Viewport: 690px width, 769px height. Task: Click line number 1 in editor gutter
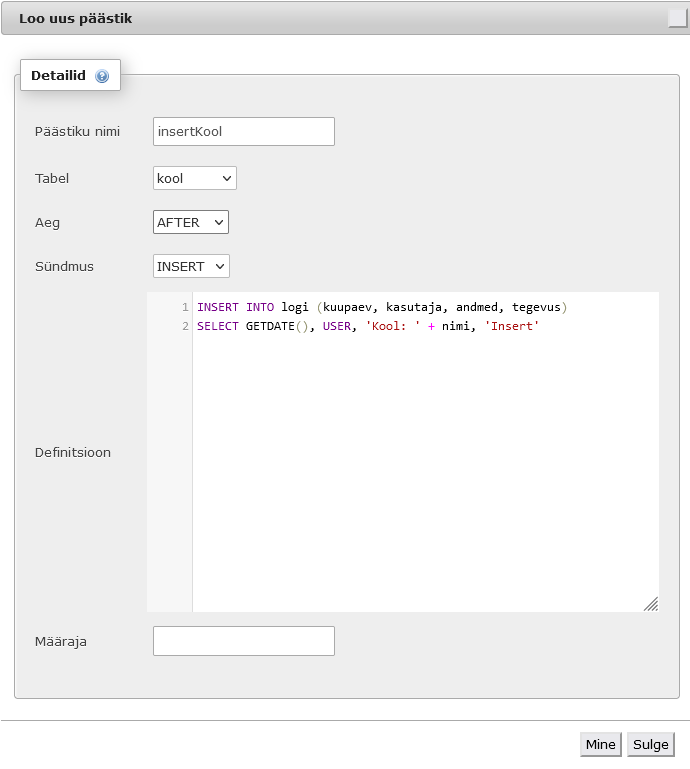tap(185, 307)
